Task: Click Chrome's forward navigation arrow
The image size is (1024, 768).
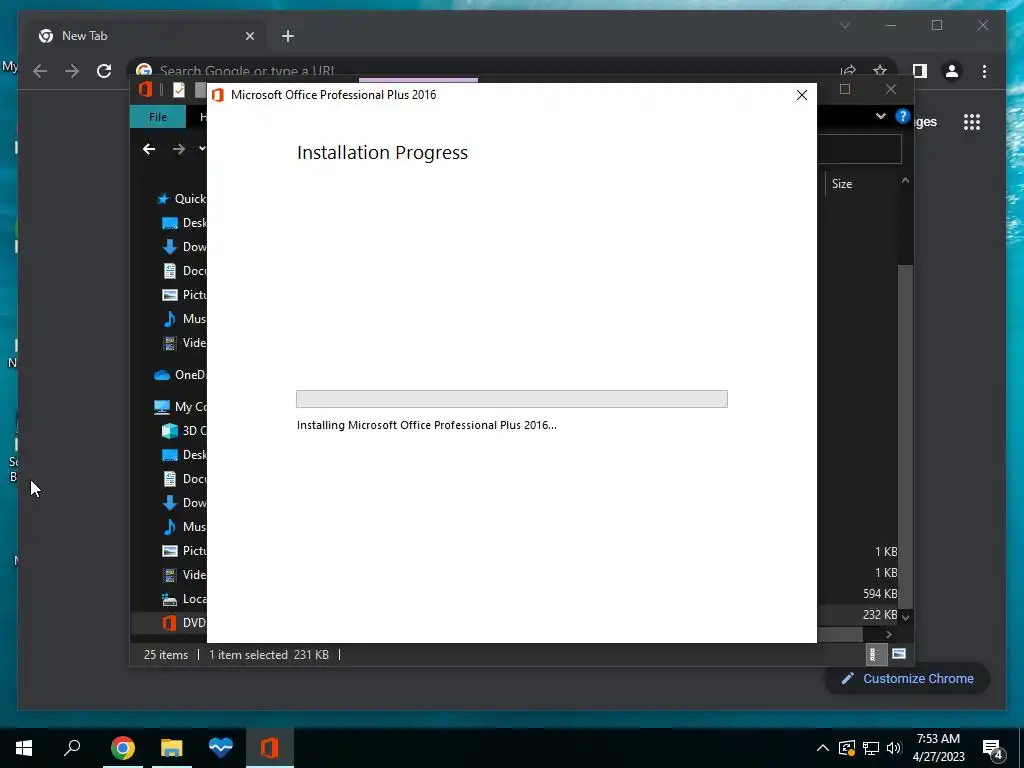Action: tap(72, 71)
